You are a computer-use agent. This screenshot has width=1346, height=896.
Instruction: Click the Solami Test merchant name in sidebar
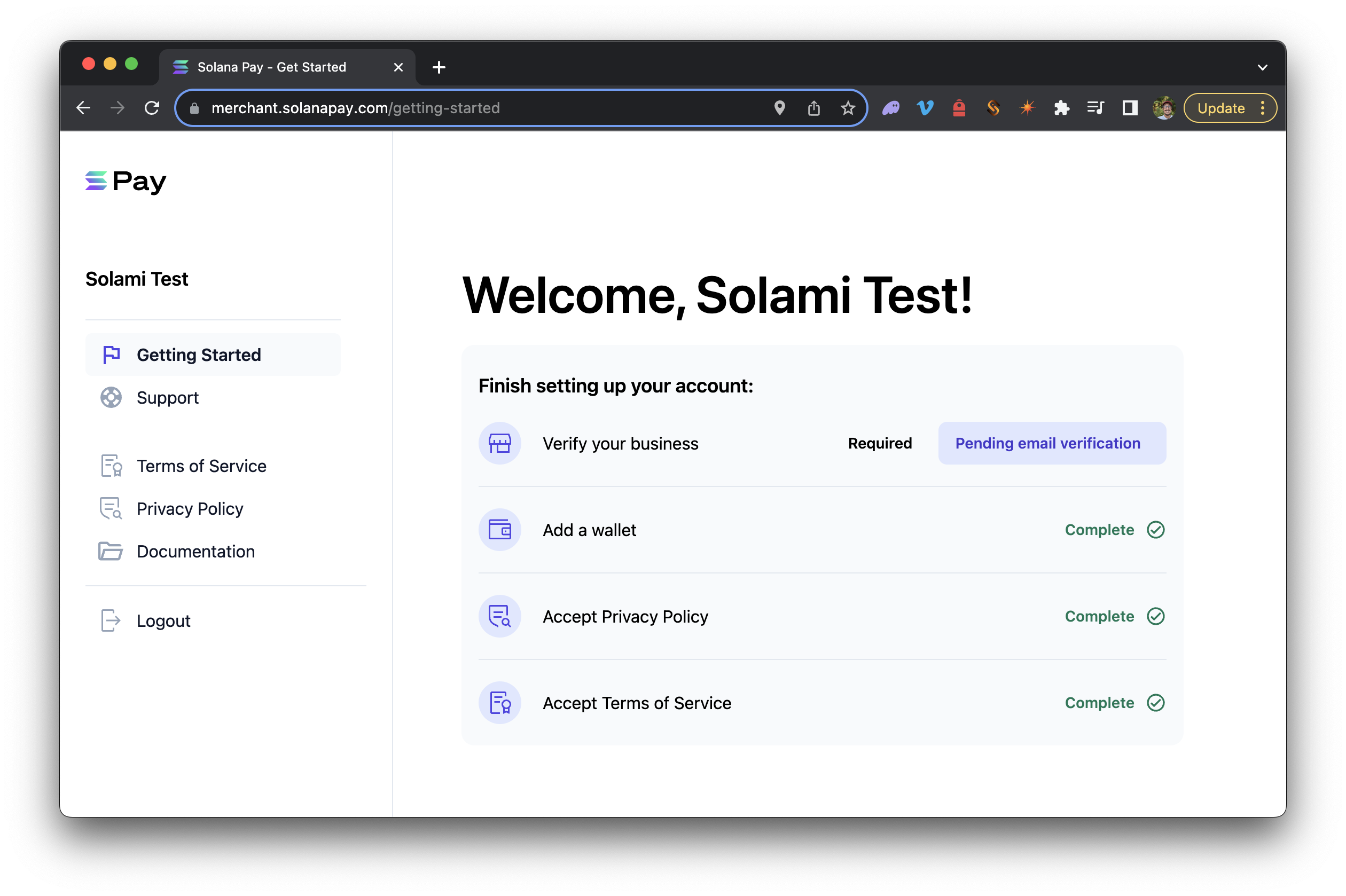point(137,279)
